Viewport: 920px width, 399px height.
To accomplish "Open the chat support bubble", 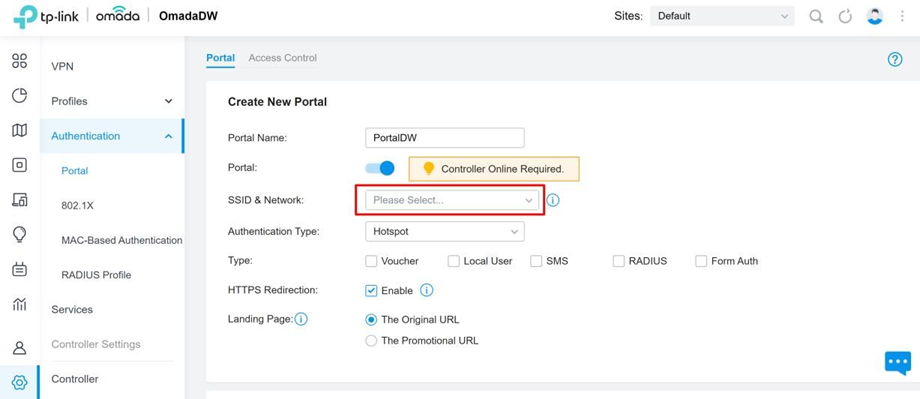I will 898,363.
